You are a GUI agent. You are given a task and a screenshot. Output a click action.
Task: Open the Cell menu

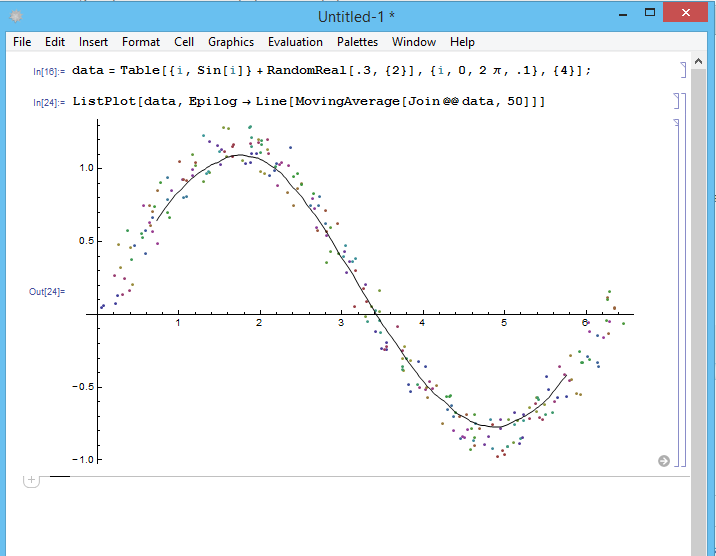184,42
